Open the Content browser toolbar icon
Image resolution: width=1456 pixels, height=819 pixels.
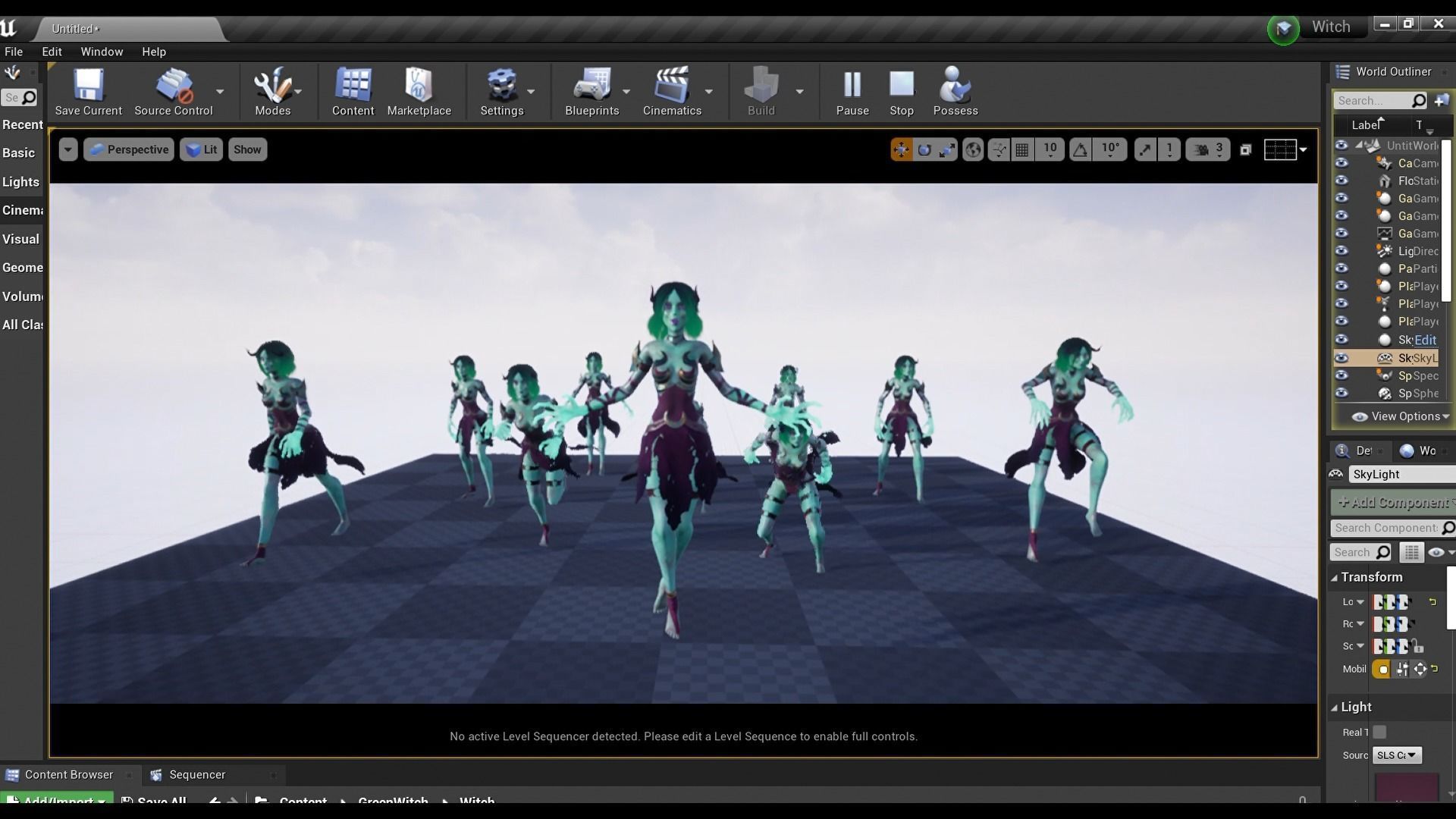click(x=353, y=91)
